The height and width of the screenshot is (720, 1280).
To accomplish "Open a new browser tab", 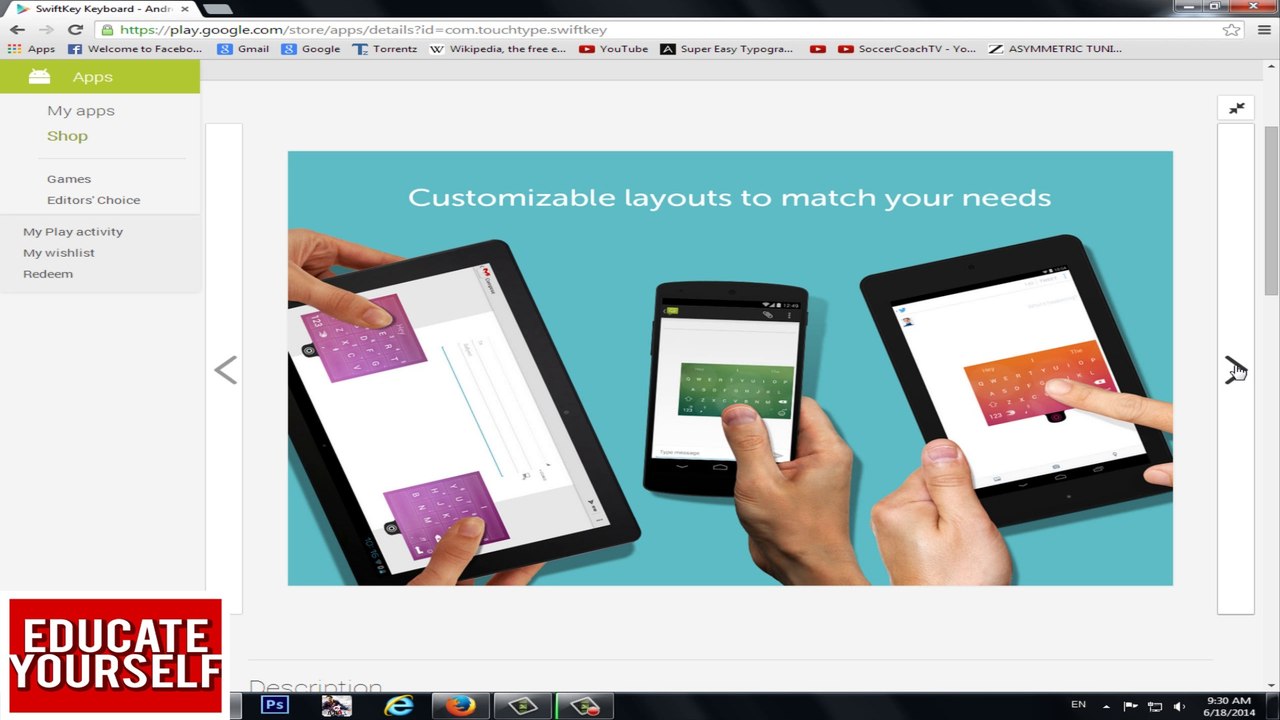I will point(217,9).
